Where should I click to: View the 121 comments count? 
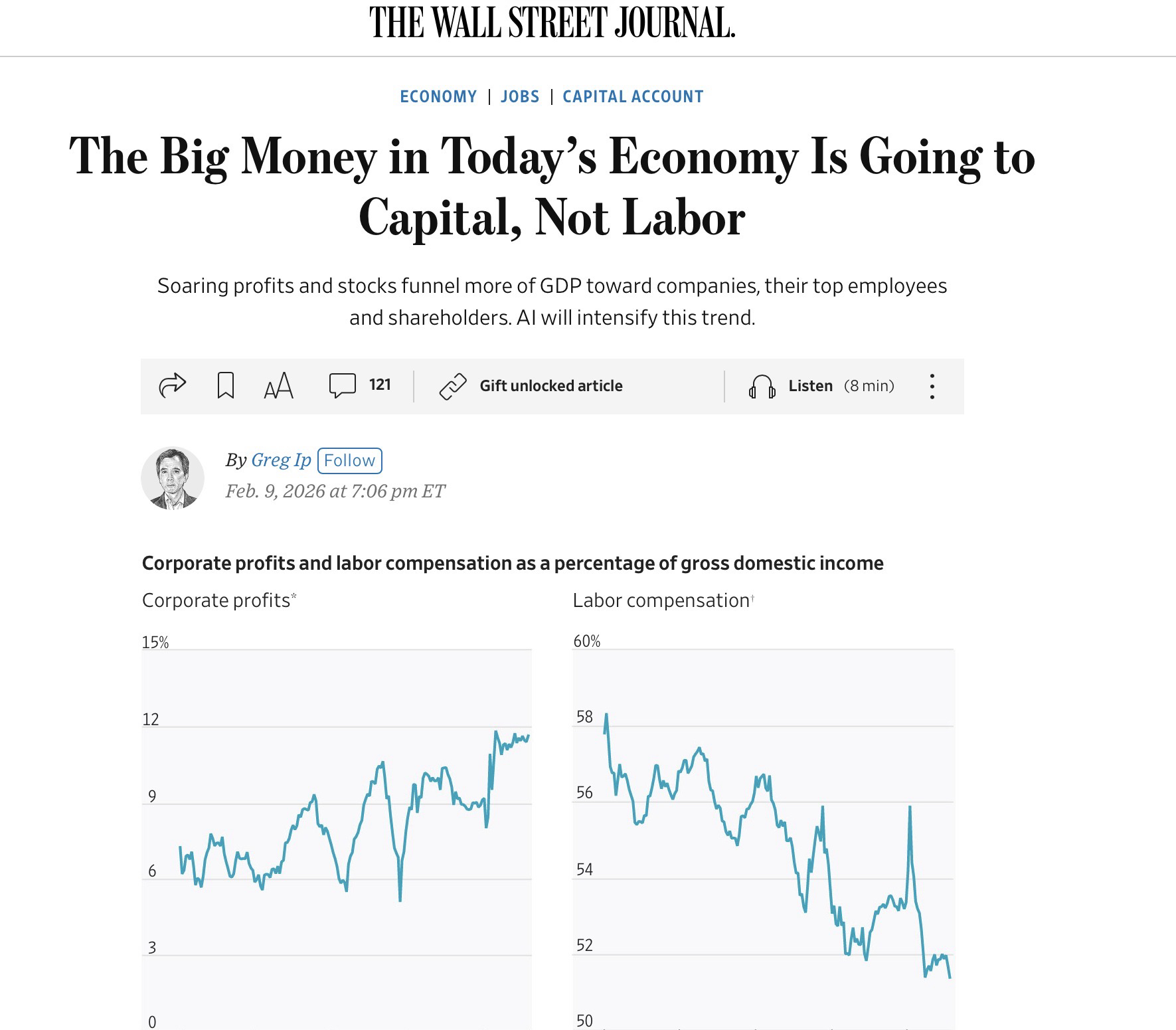380,385
